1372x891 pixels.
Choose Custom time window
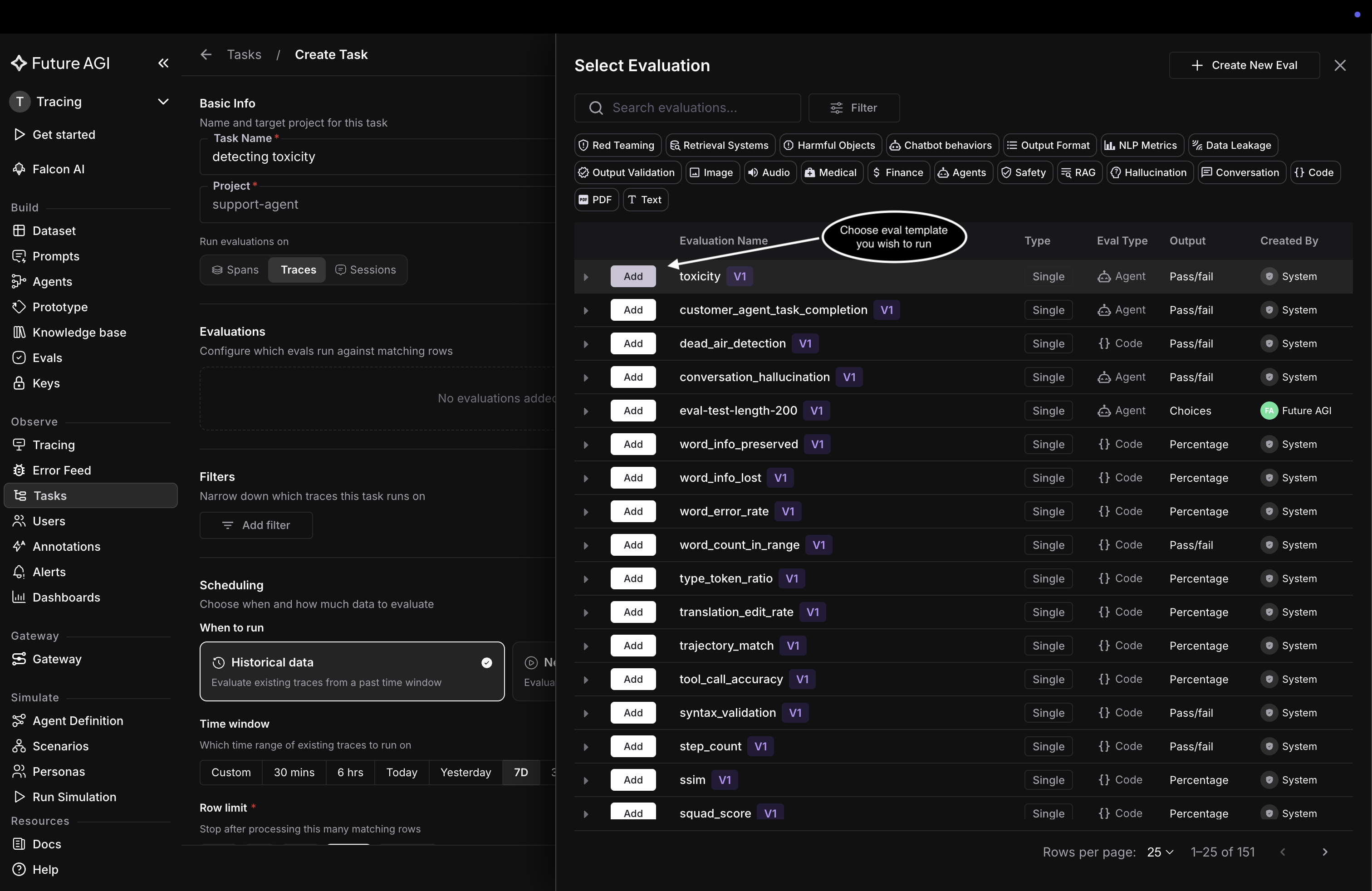pos(230,772)
